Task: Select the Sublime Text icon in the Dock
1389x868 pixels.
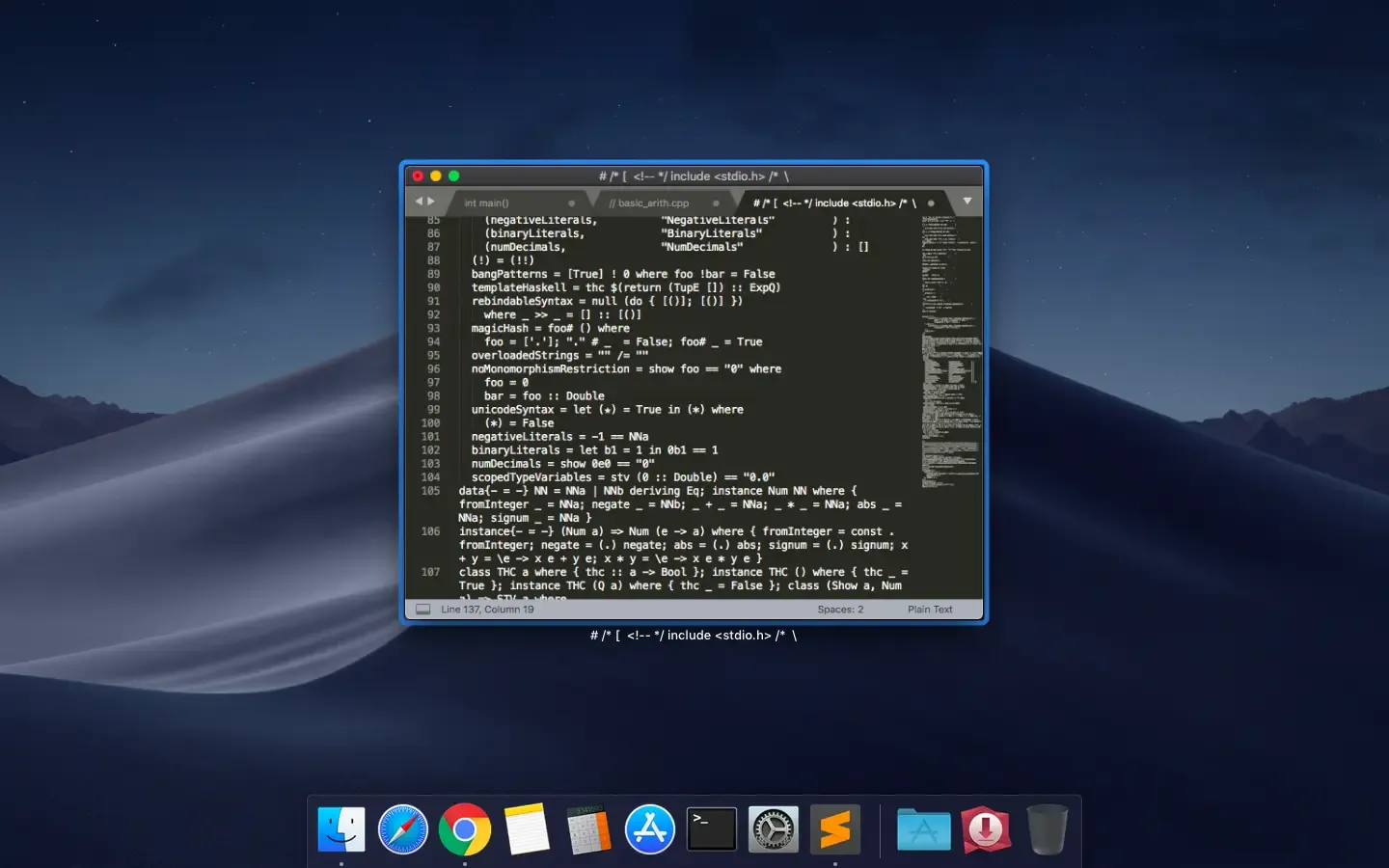Action: (x=834, y=828)
